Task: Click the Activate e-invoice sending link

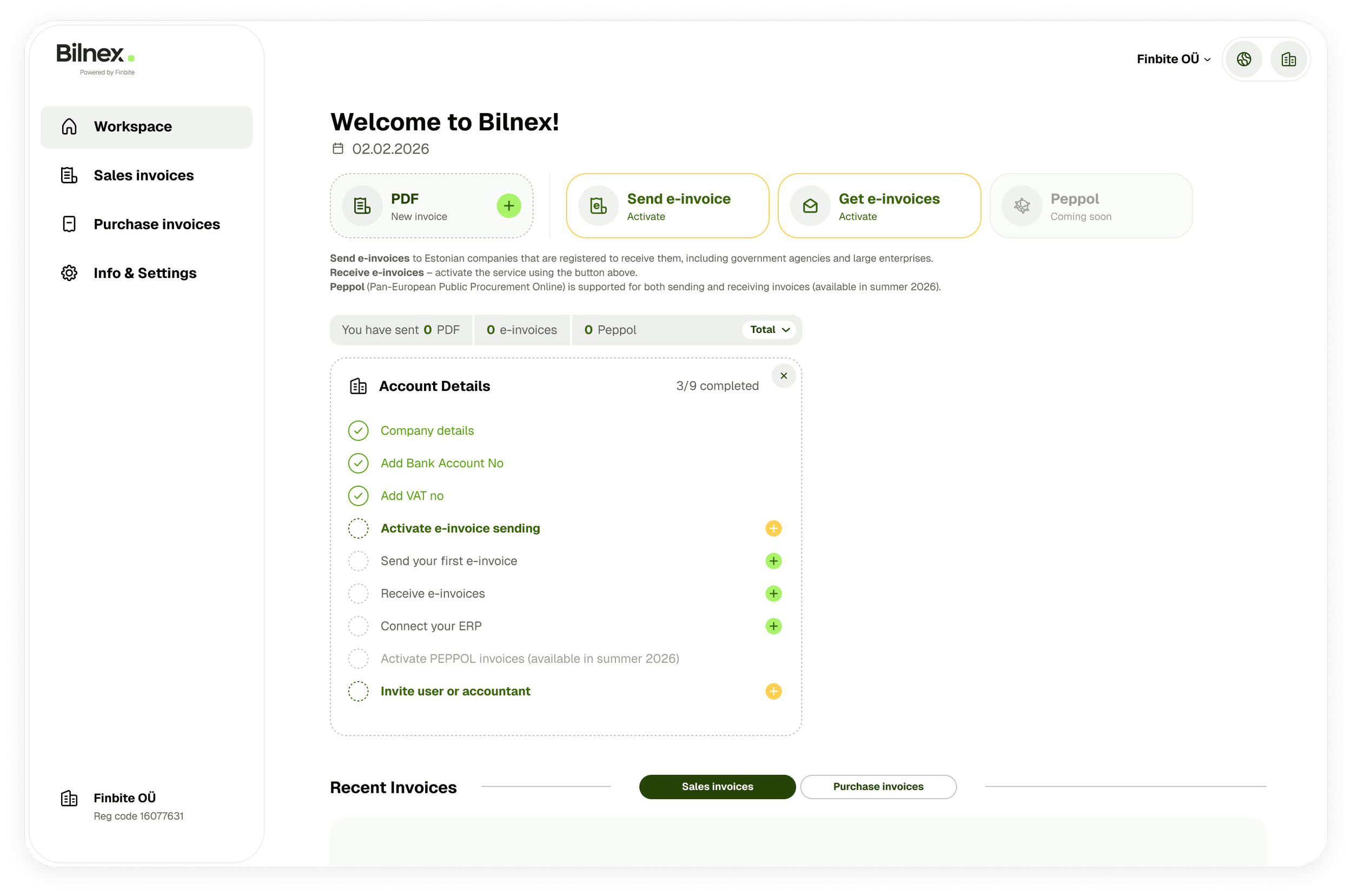Action: click(460, 529)
